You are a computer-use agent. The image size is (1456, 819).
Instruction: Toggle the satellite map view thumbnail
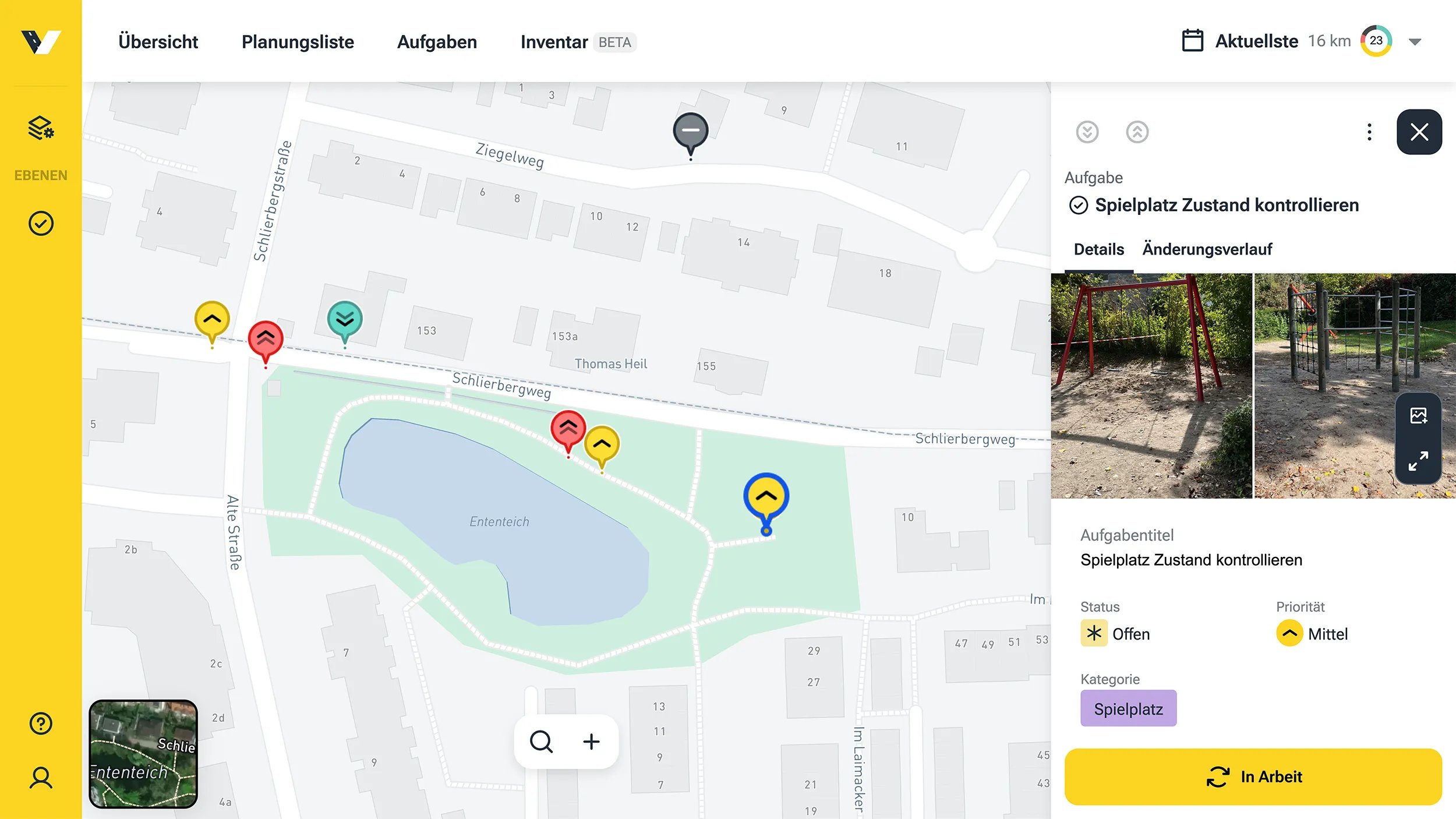(x=143, y=754)
